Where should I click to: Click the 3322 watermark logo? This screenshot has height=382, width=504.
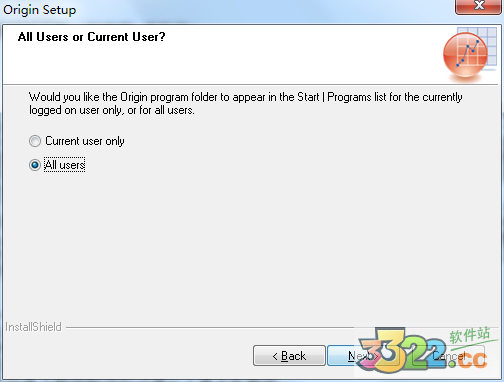[402, 350]
